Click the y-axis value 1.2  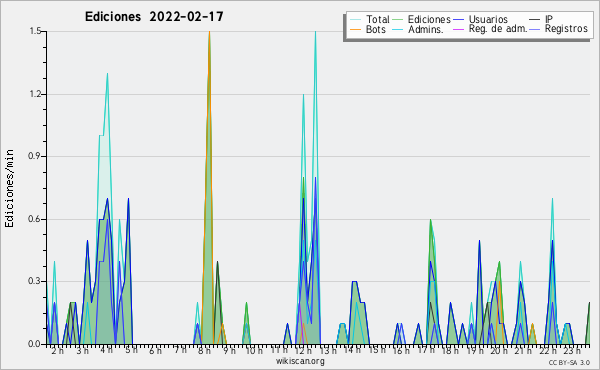[x=35, y=94]
